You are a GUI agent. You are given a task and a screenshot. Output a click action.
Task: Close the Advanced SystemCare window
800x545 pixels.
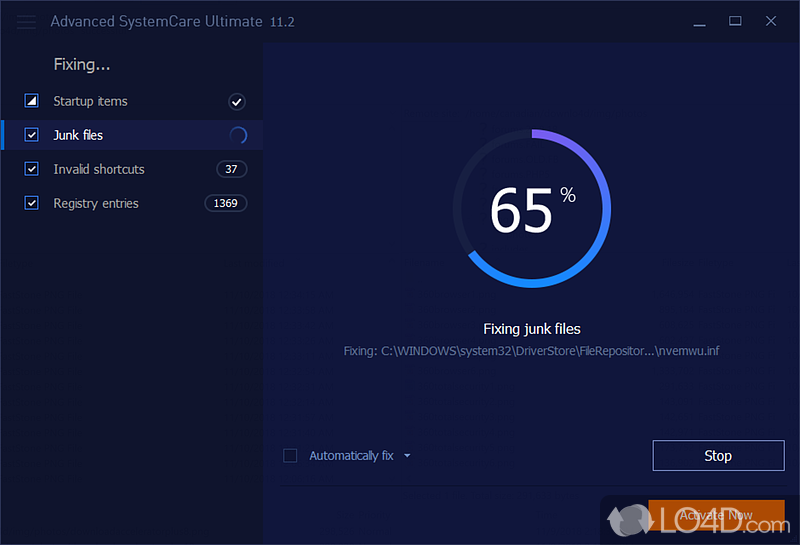(x=771, y=21)
